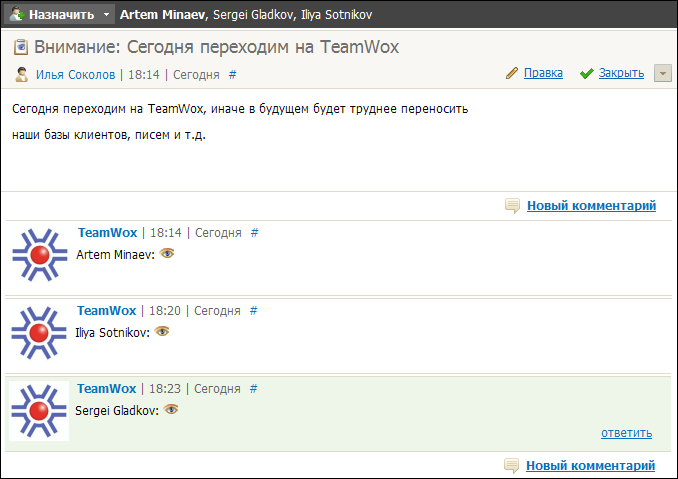Click the TeamWox avatar in the 18:23 comment
The height and width of the screenshot is (479, 678).
[39, 411]
